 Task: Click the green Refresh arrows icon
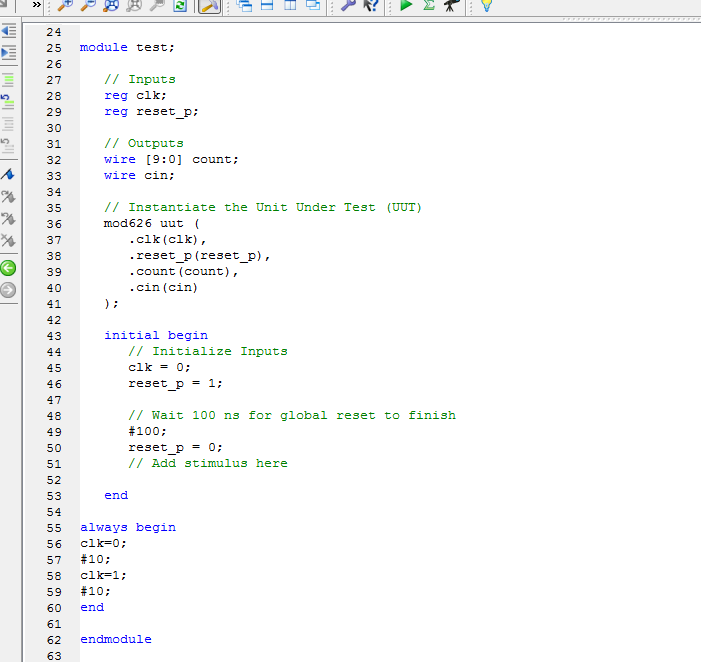[x=180, y=5]
